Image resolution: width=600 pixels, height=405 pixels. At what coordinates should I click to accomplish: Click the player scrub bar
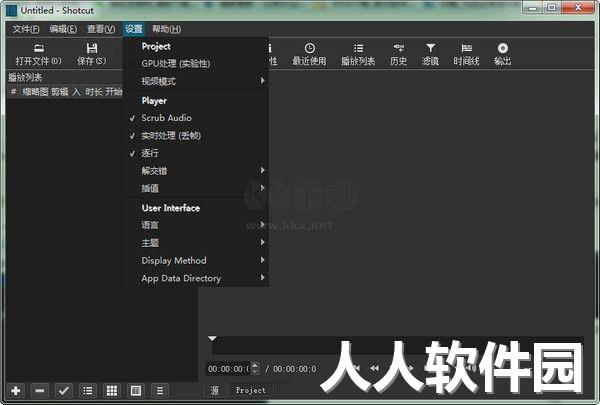pos(398,345)
